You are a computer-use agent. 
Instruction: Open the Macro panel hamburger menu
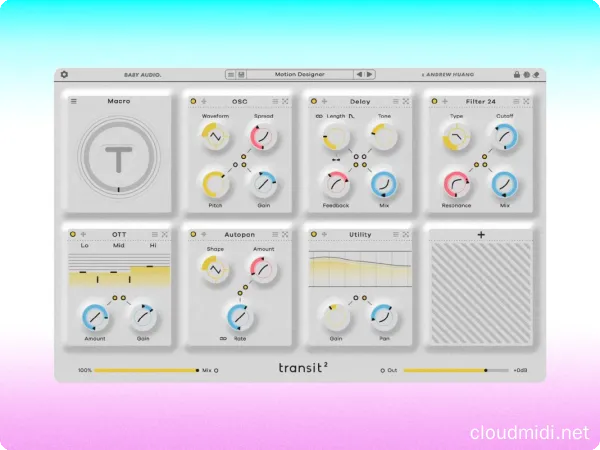coord(74,101)
